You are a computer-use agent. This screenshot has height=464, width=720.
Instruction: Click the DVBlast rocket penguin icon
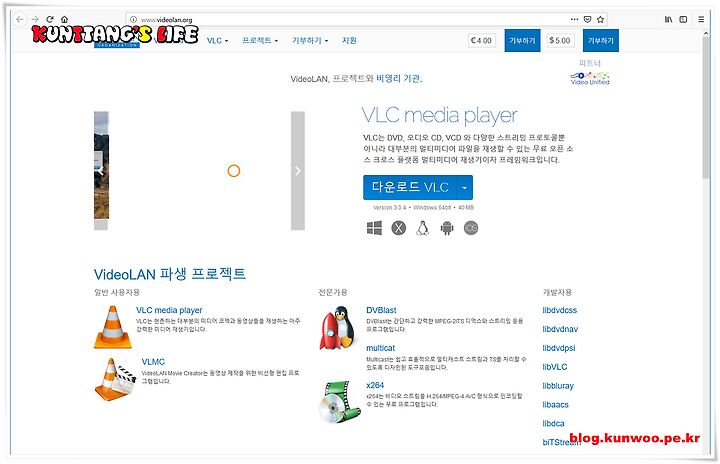click(x=338, y=328)
